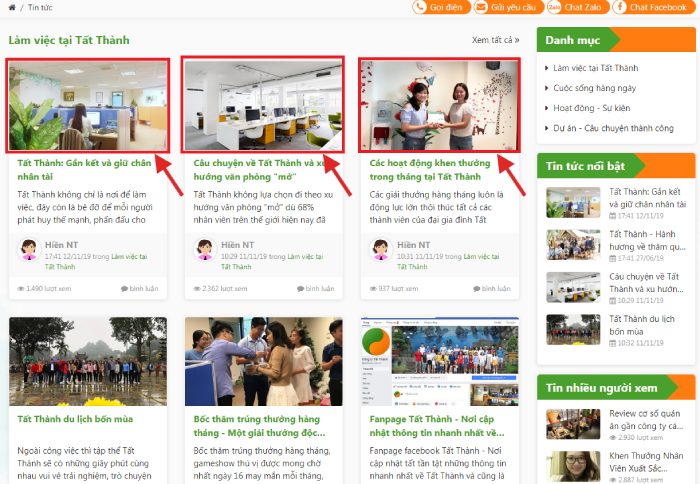The height and width of the screenshot is (484, 700).
Task: Open sidebar link Review cơ số quán ăn gần công ty
Action: tap(646, 420)
